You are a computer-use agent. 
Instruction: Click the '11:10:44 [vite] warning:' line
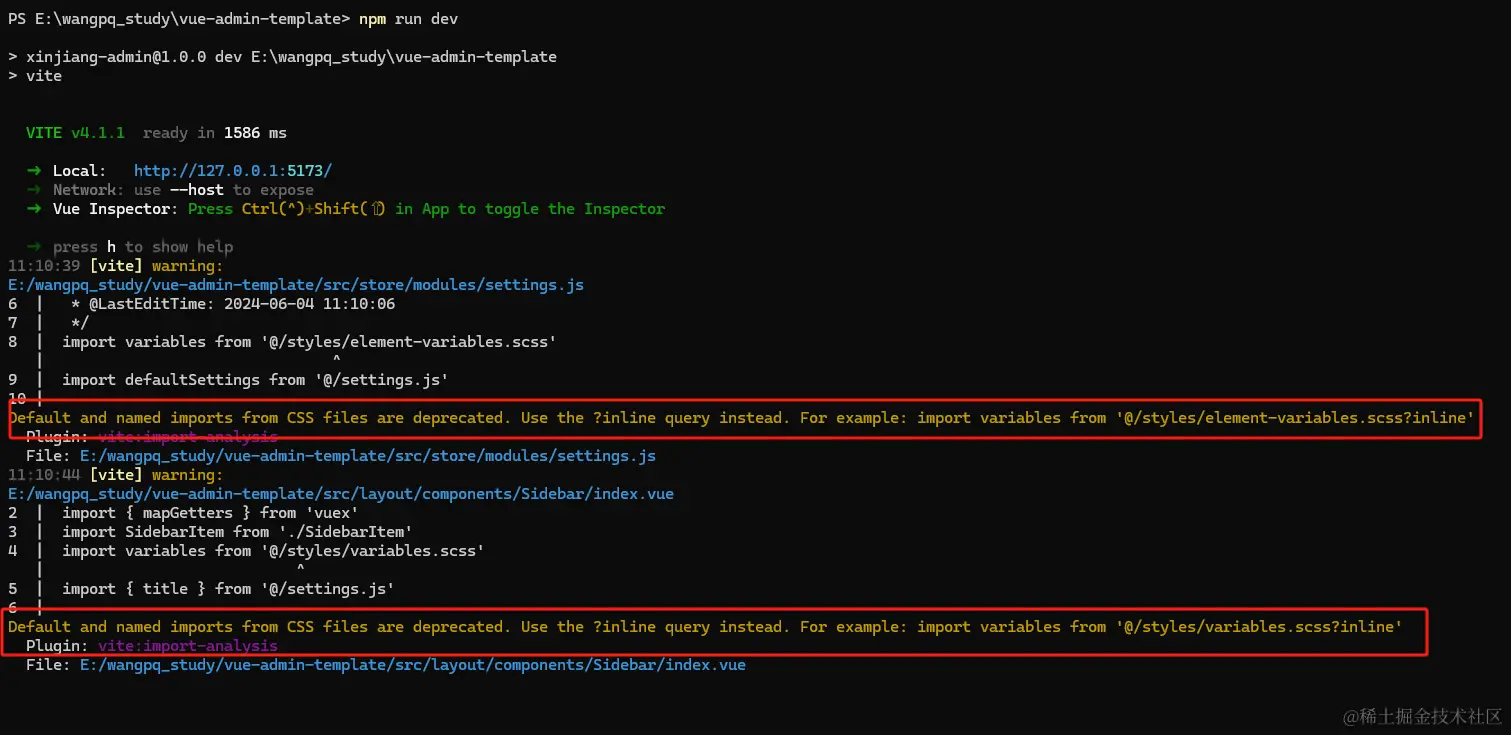[115, 475]
